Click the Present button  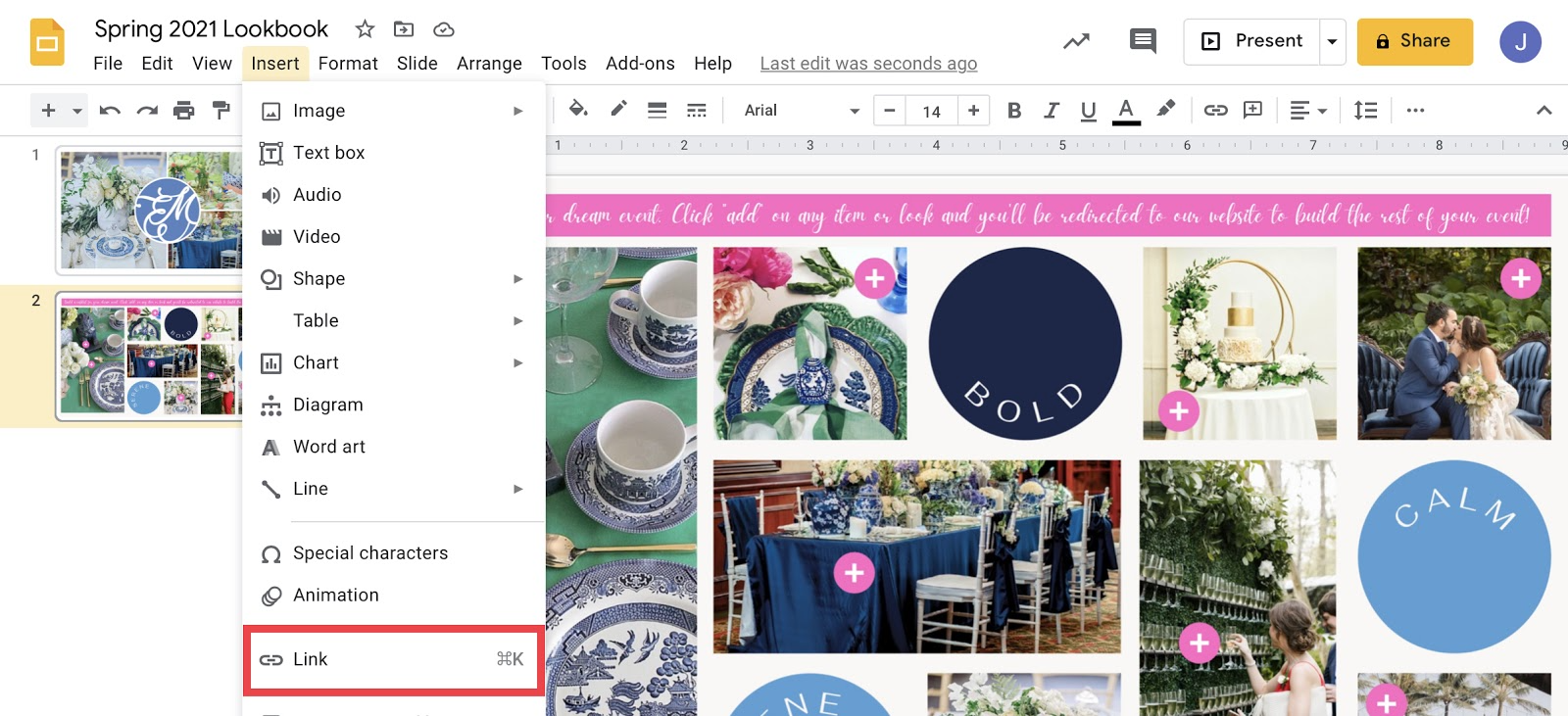pyautogui.click(x=1251, y=41)
